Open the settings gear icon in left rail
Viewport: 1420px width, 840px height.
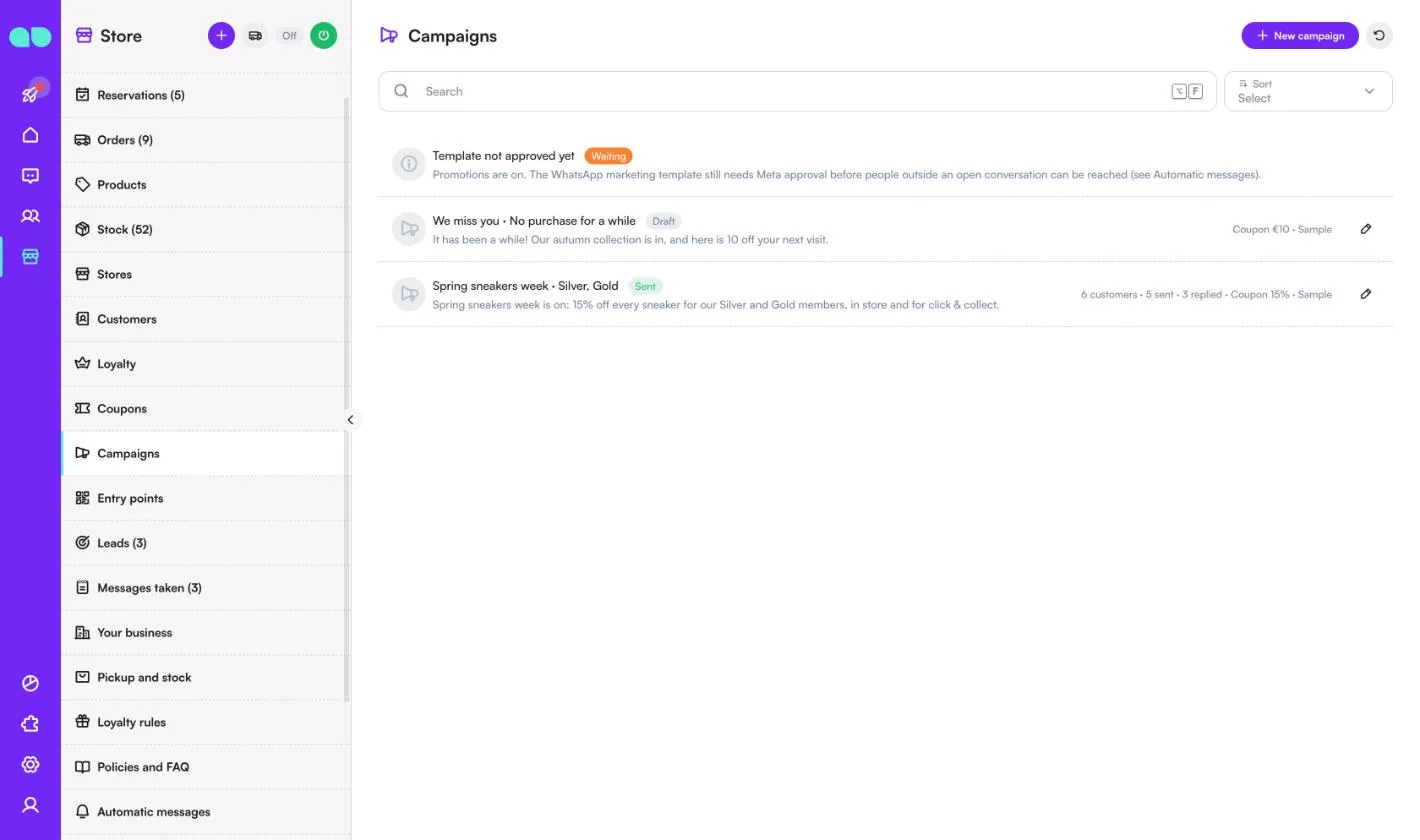click(30, 765)
